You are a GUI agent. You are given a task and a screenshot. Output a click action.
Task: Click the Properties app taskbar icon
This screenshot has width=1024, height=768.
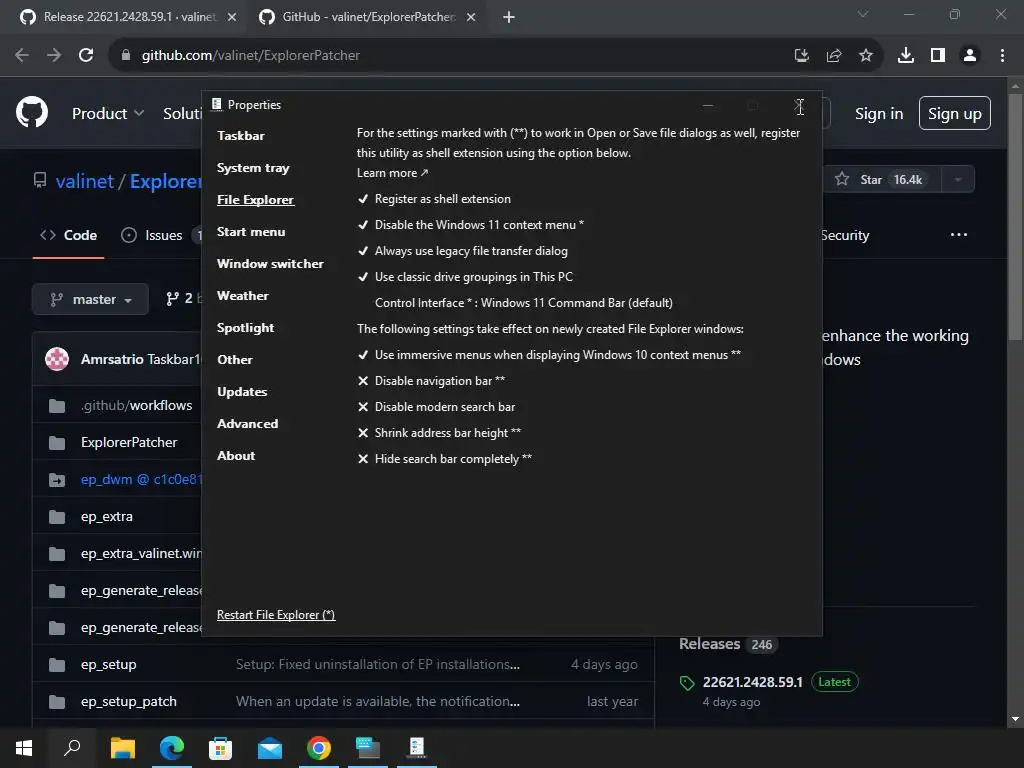pyautogui.click(x=417, y=747)
